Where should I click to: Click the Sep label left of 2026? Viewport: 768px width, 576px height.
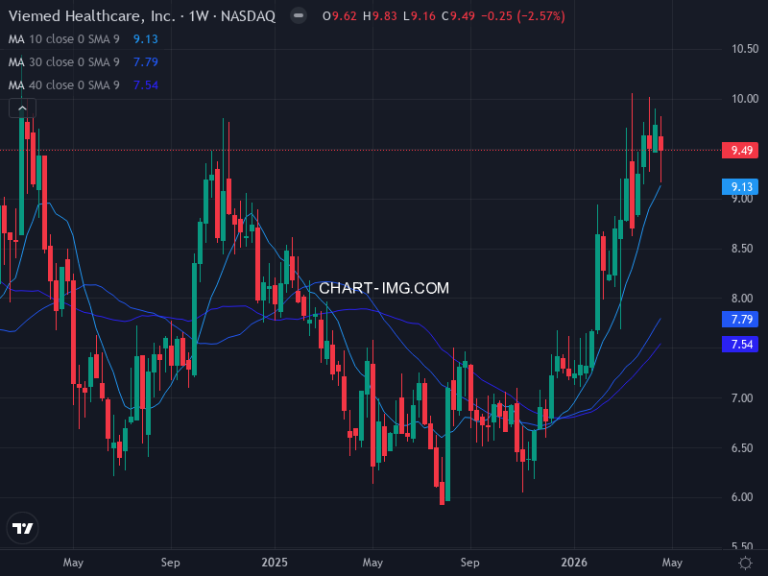tap(470, 563)
